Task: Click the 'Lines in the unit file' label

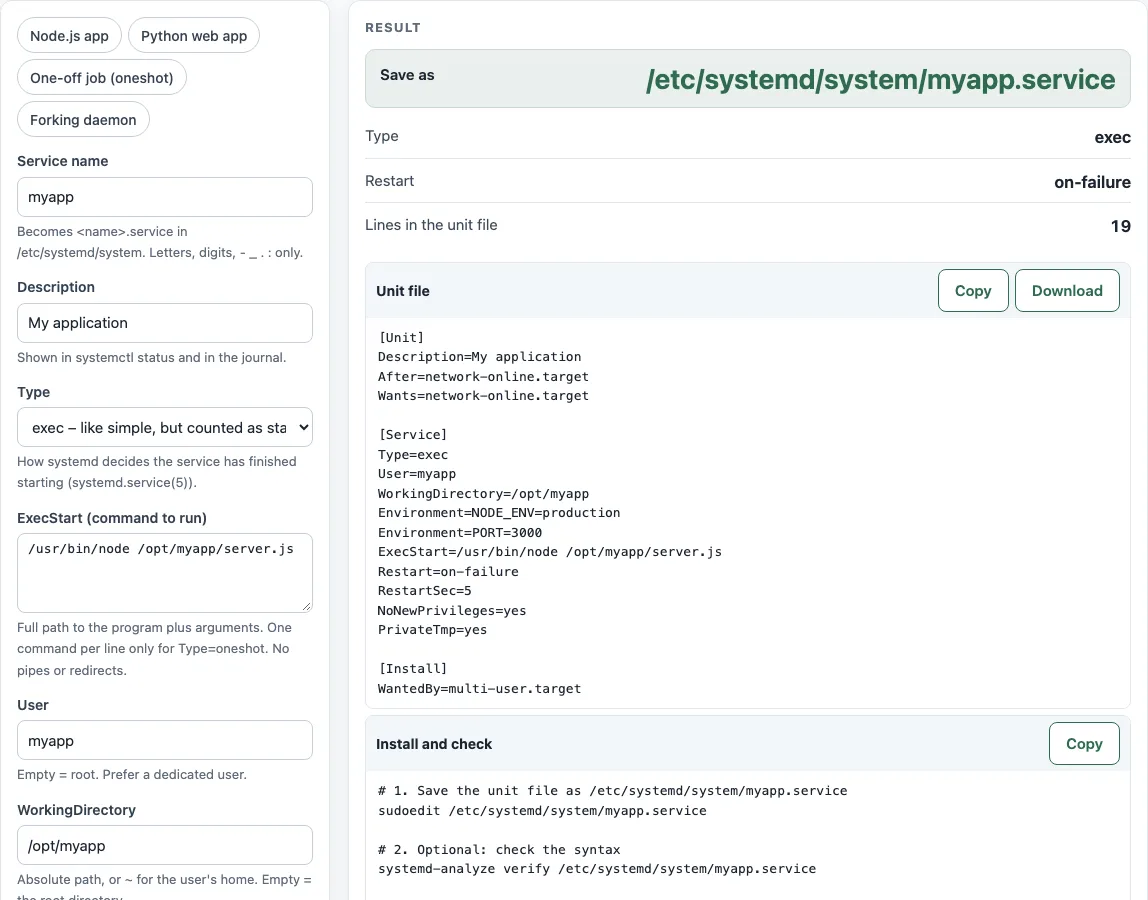Action: [x=431, y=225]
